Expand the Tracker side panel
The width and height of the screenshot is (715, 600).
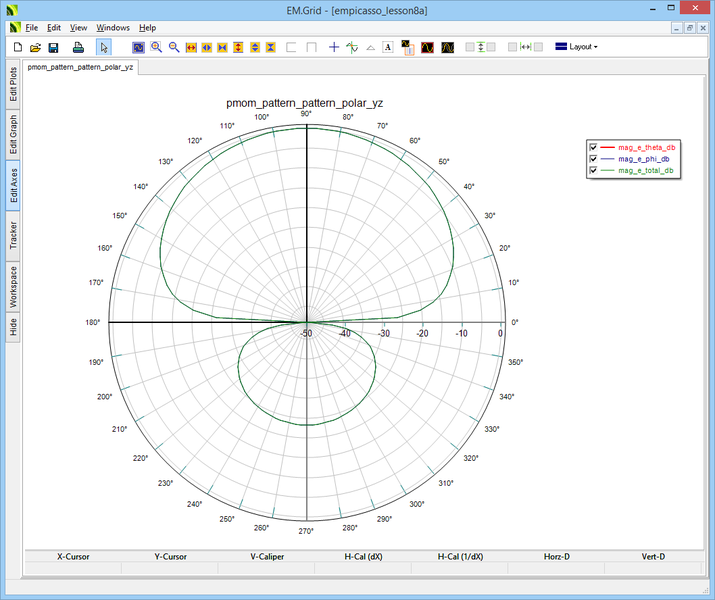pyautogui.click(x=13, y=236)
